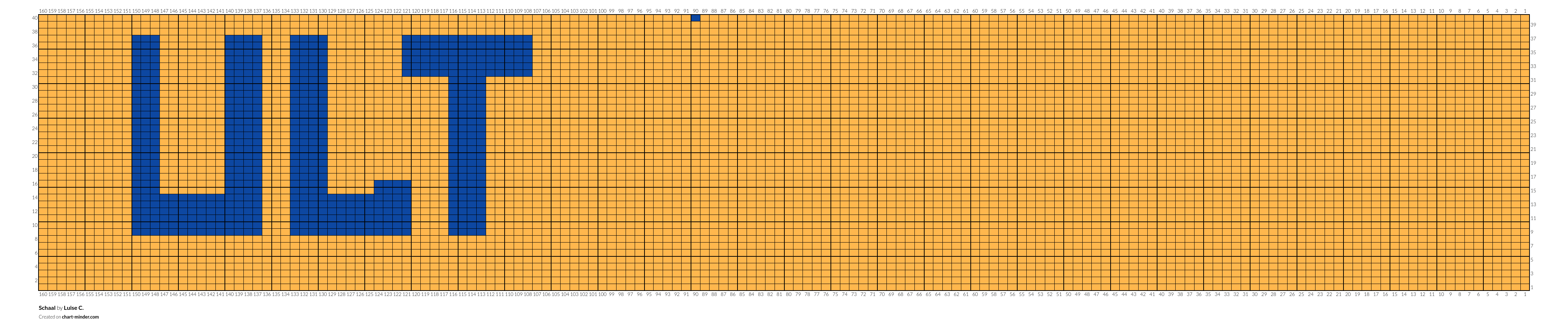This screenshot has height=328, width=1568.
Task: Click column label 100 above the chart
Action: point(602,11)
